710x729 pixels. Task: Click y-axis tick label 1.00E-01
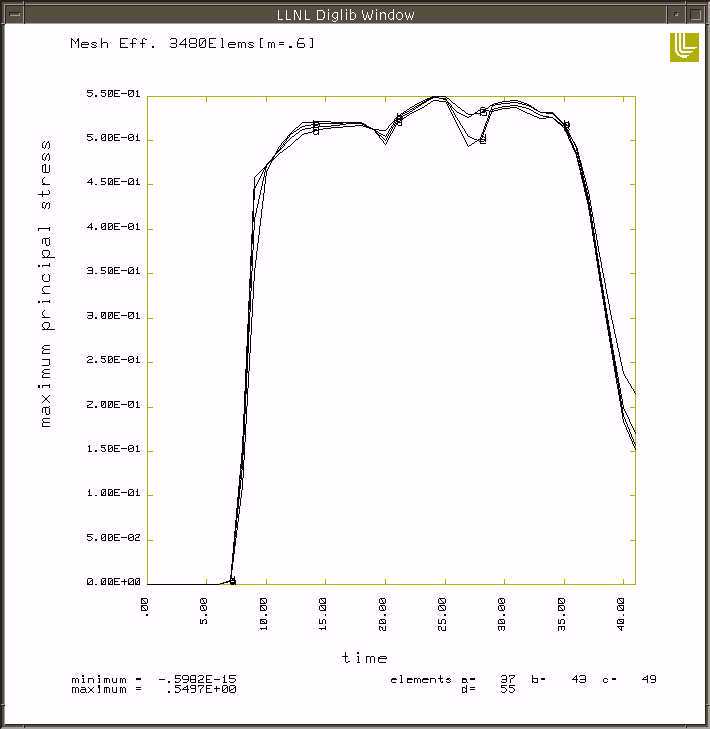tap(113, 493)
